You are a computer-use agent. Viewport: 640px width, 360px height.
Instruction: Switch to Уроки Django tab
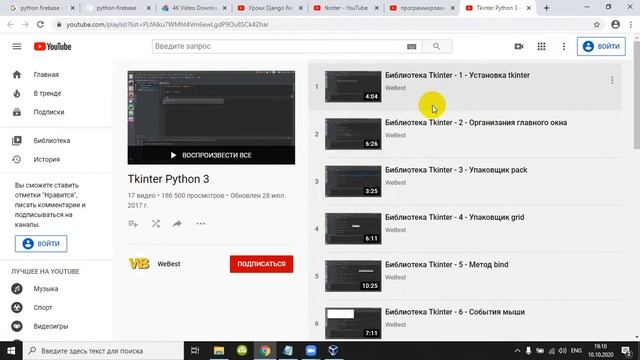click(269, 8)
